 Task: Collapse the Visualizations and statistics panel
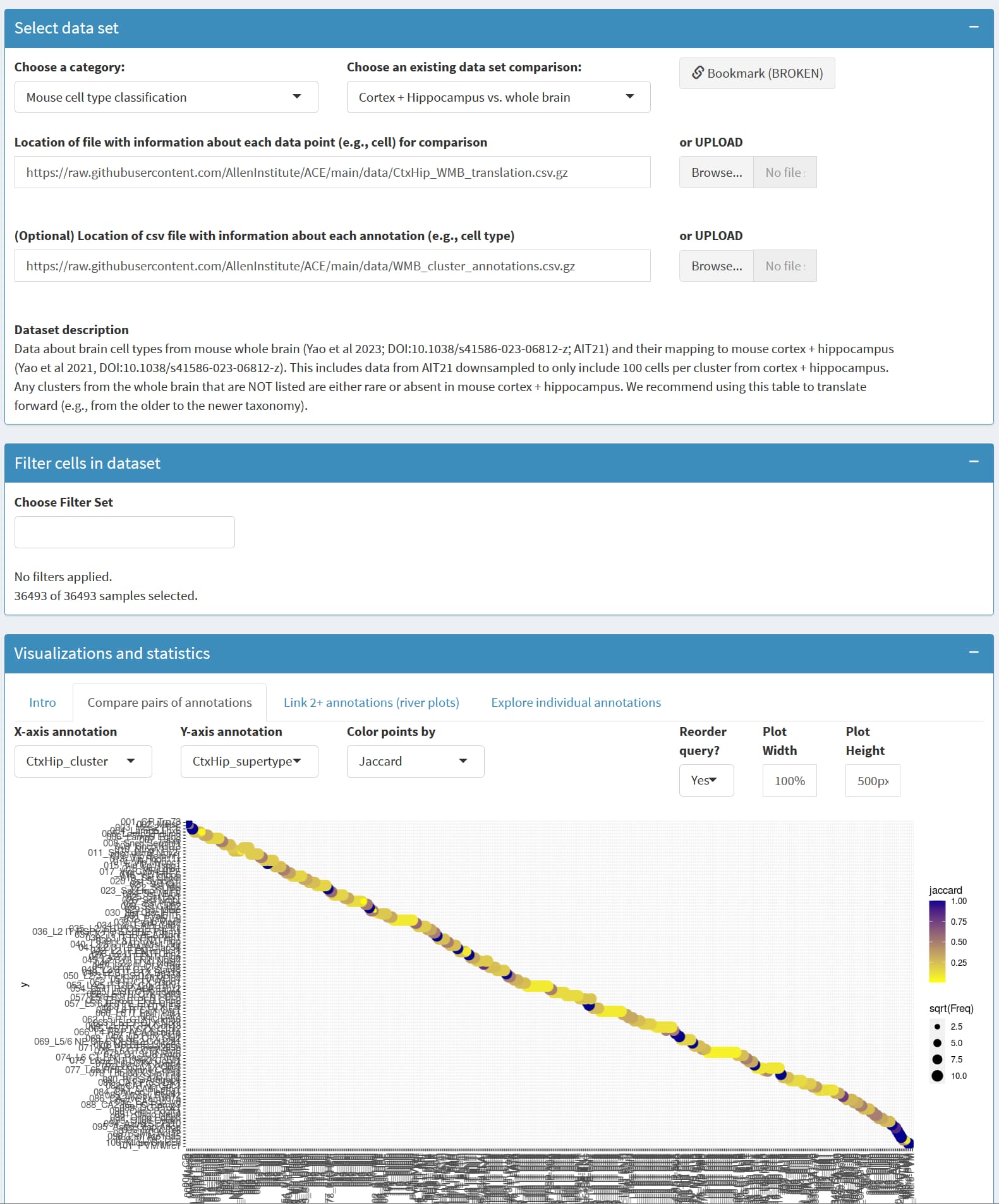pos(974,653)
